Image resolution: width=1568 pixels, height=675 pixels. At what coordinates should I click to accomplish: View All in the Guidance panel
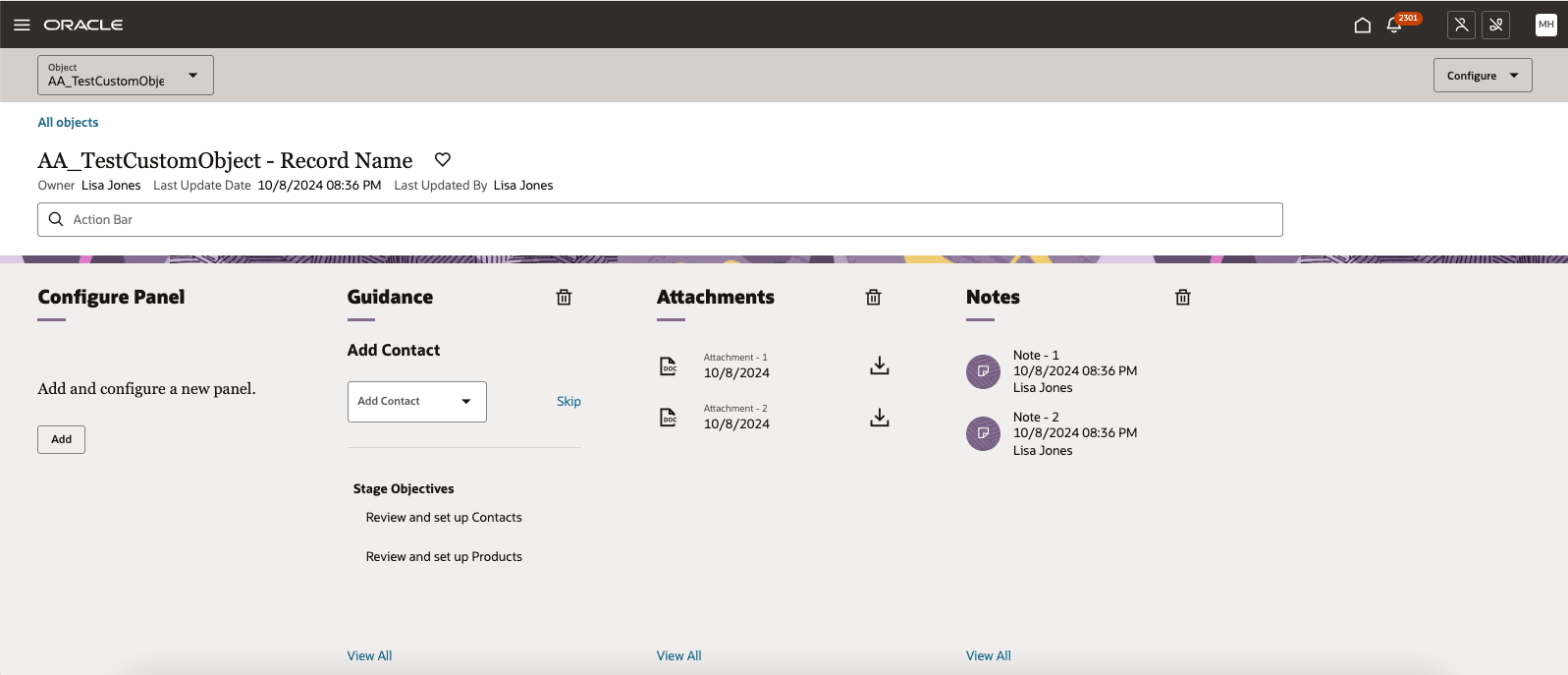(369, 655)
